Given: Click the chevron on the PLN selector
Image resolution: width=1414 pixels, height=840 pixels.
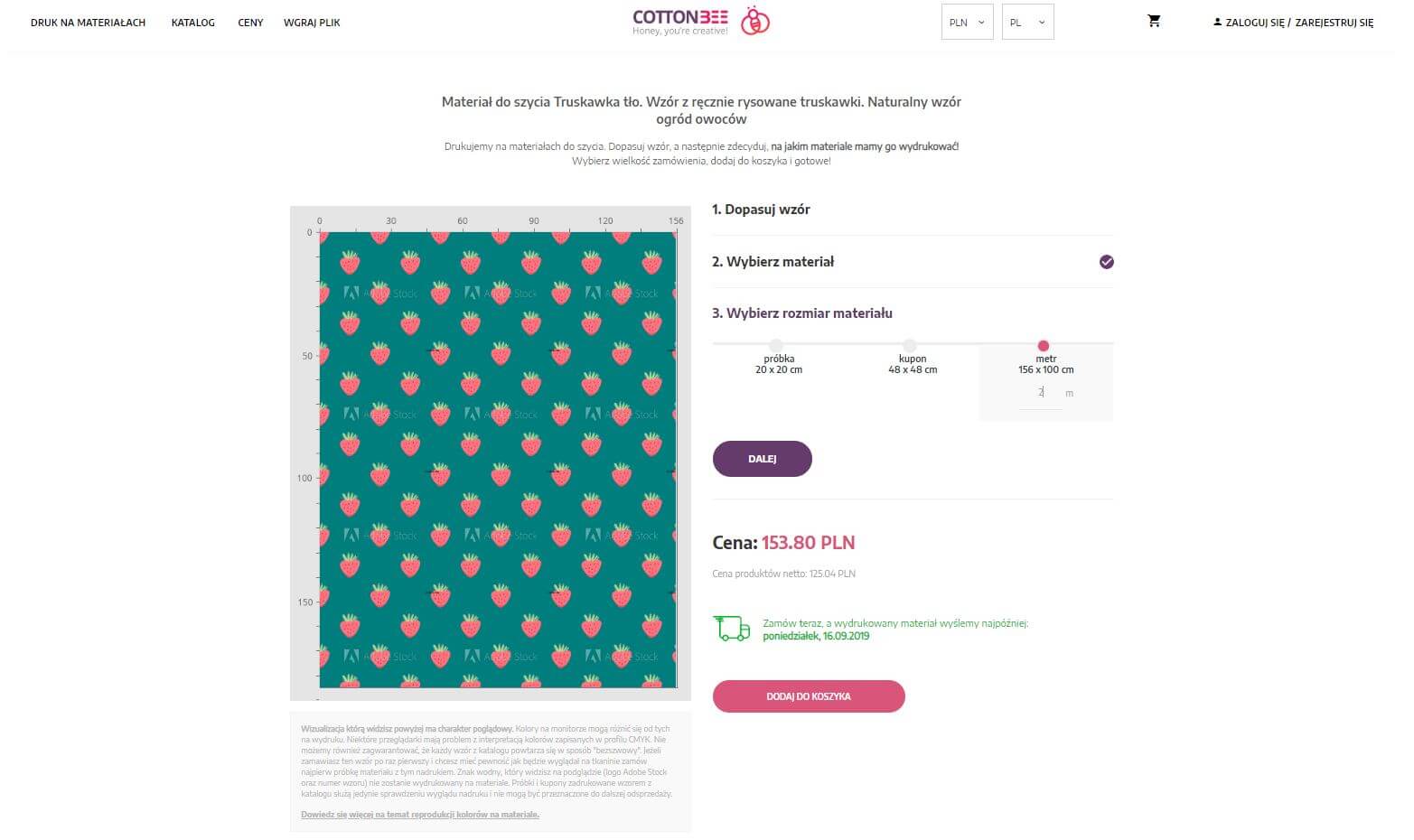Looking at the screenshot, I should point(979,23).
